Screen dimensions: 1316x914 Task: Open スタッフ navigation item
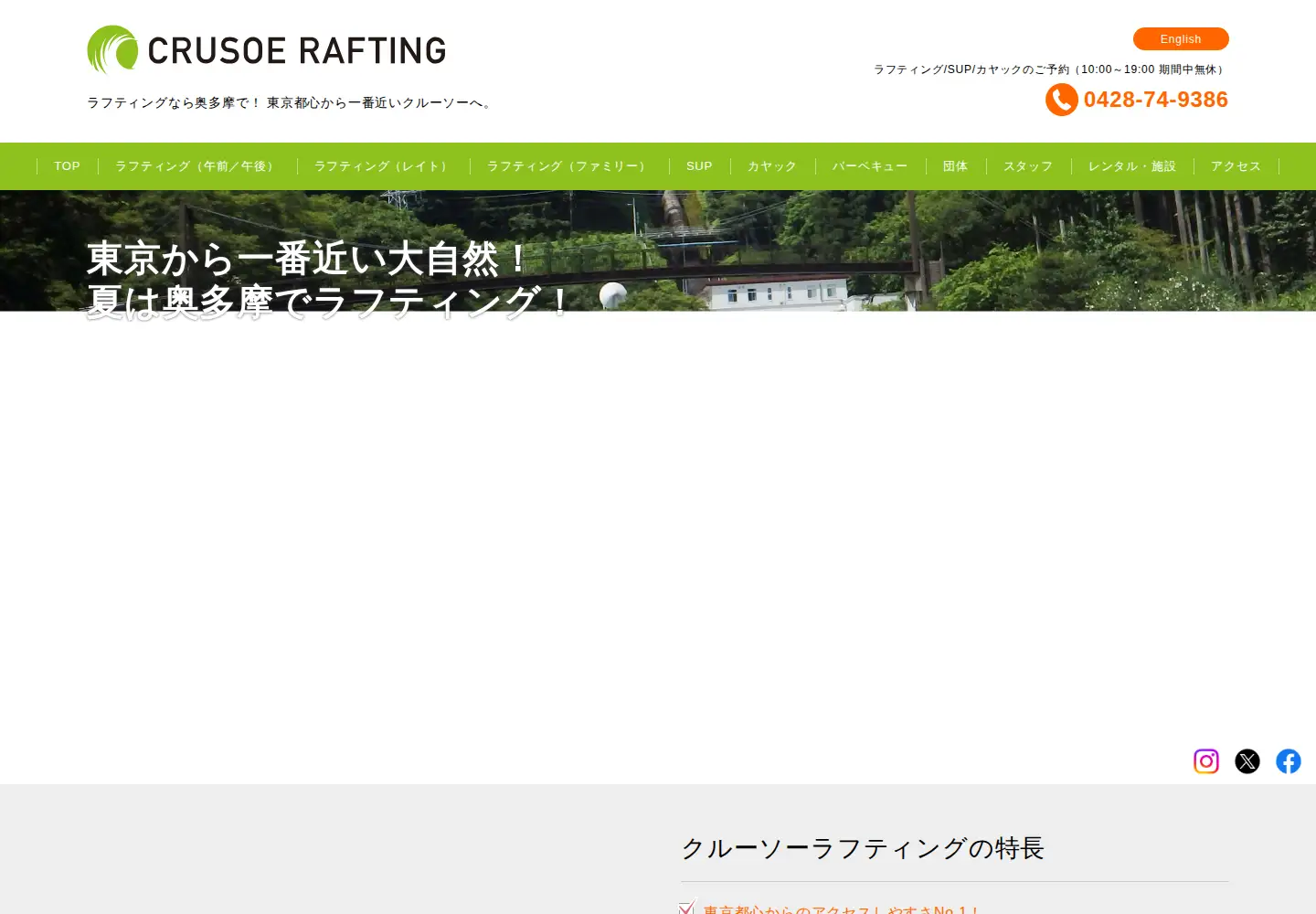pos(1028,166)
